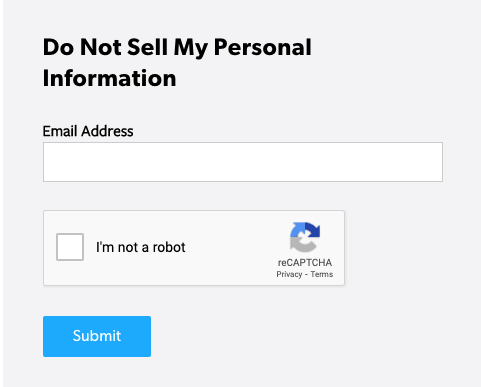
Task: Open the reCAPTCHA Terms link
Action: pos(322,274)
